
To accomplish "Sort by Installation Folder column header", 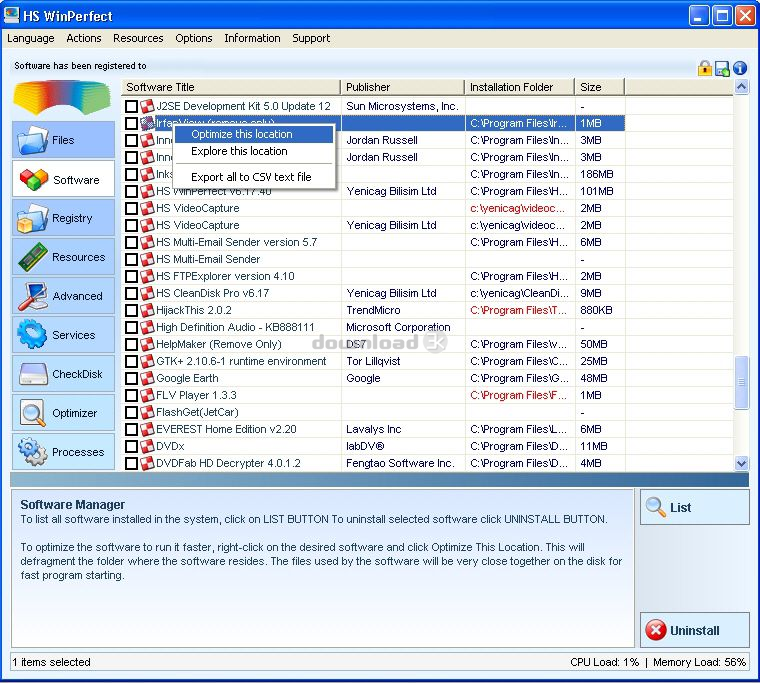I will click(520, 87).
